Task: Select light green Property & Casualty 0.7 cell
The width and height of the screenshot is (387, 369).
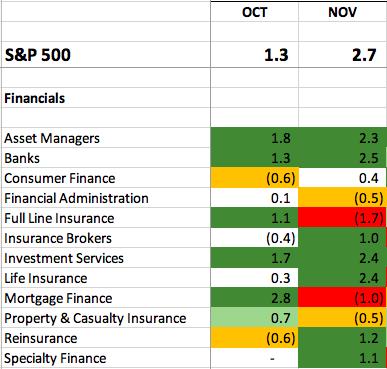Action: tap(254, 318)
